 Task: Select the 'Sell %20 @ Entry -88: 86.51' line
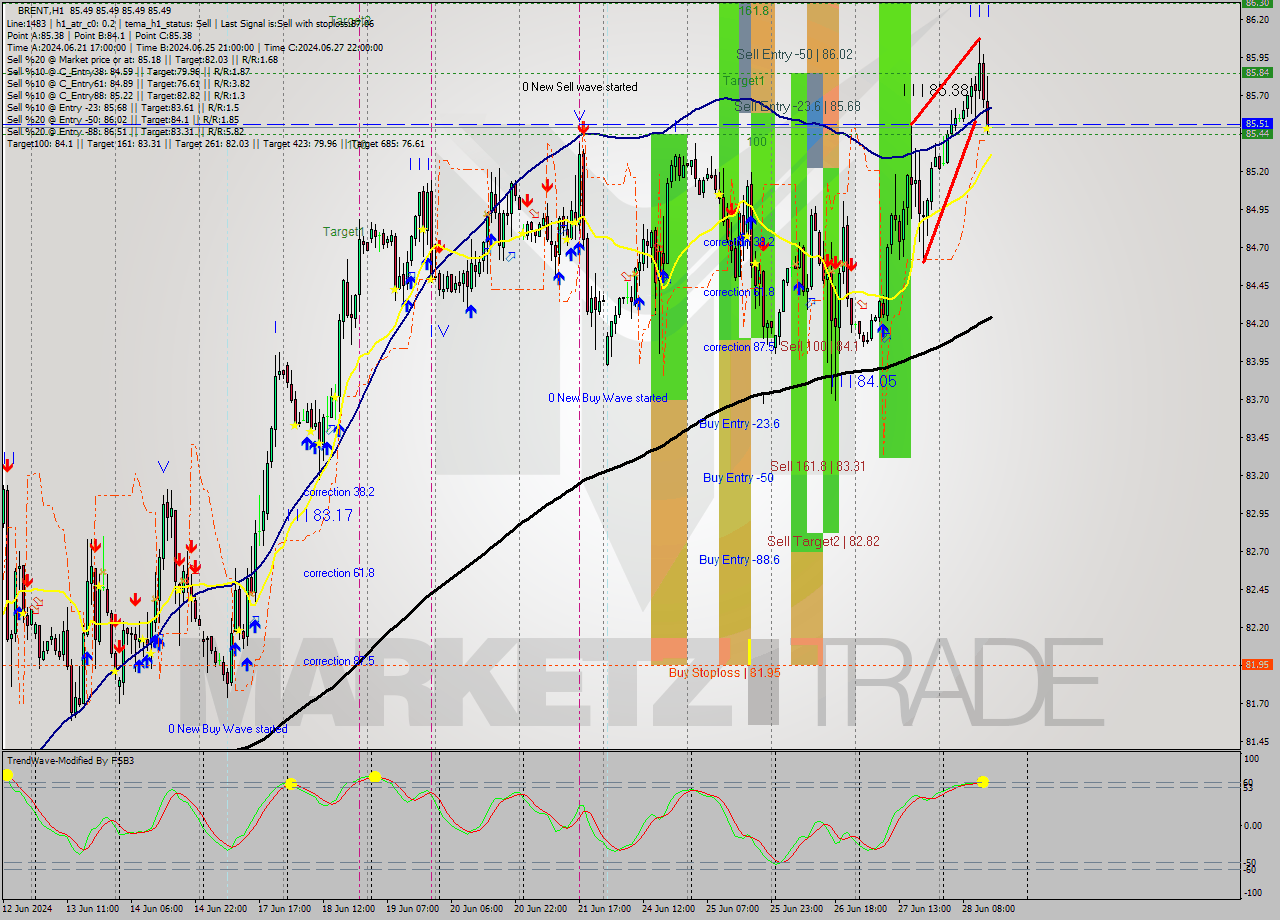click(x=125, y=131)
